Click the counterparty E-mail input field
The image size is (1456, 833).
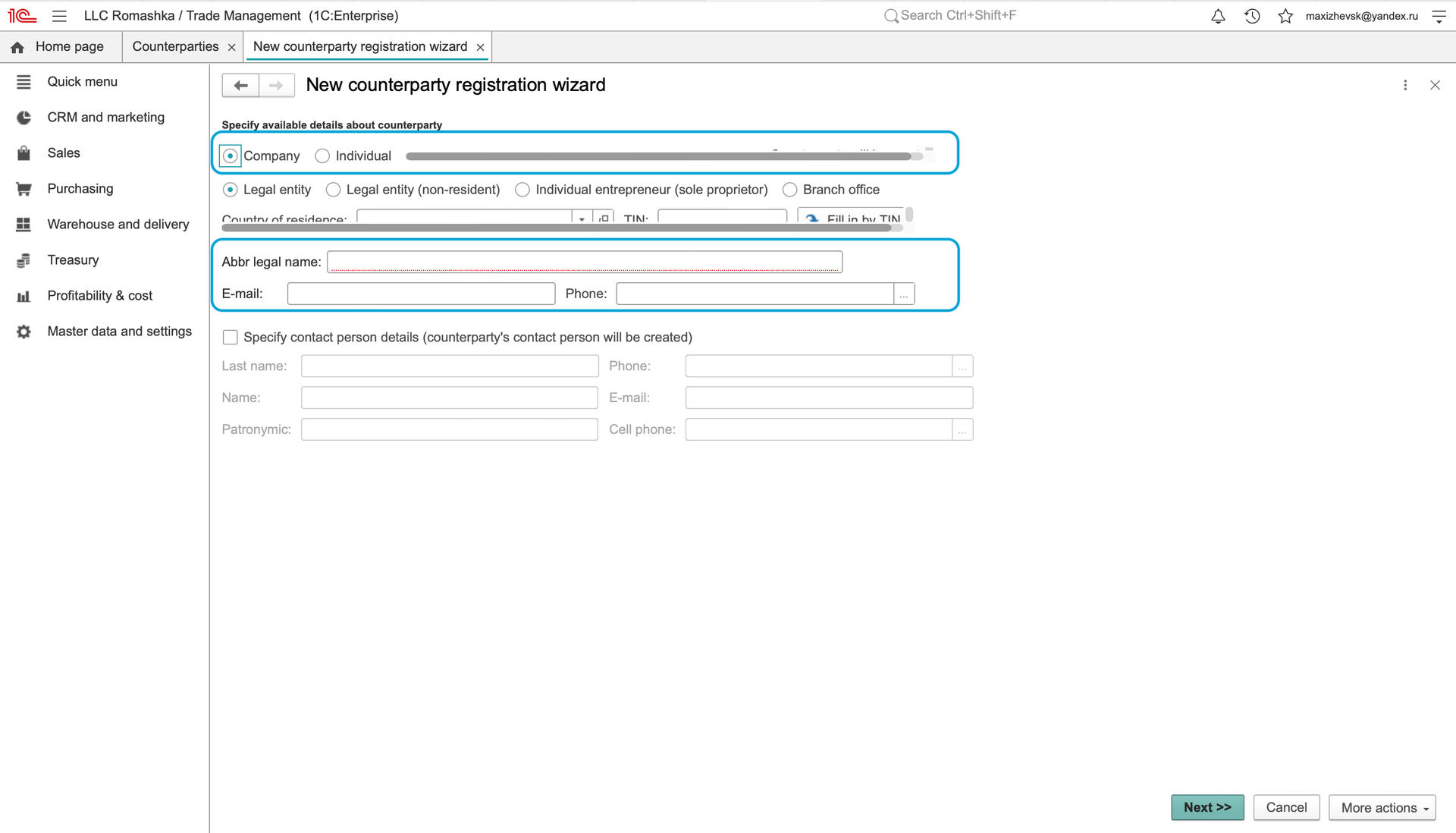click(421, 294)
